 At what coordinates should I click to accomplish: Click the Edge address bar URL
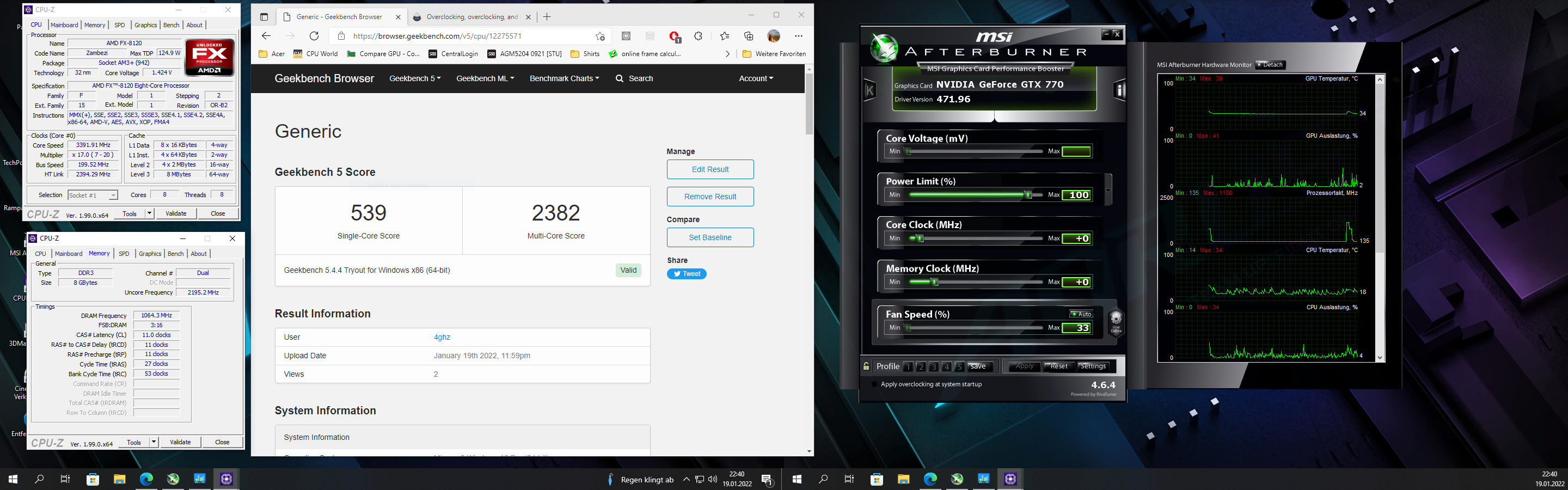[x=437, y=36]
